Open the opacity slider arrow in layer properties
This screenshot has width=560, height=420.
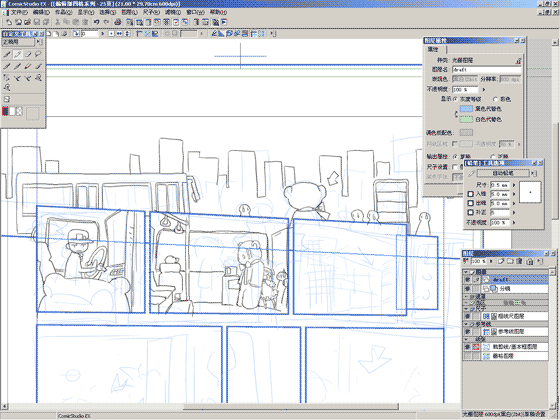click(x=484, y=90)
